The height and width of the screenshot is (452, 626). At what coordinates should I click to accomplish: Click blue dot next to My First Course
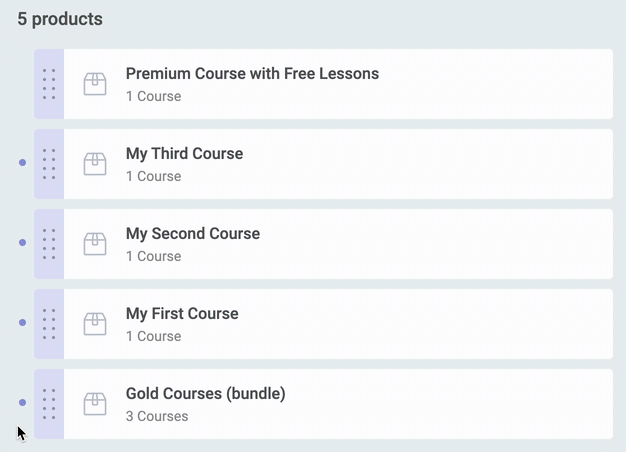point(23,322)
